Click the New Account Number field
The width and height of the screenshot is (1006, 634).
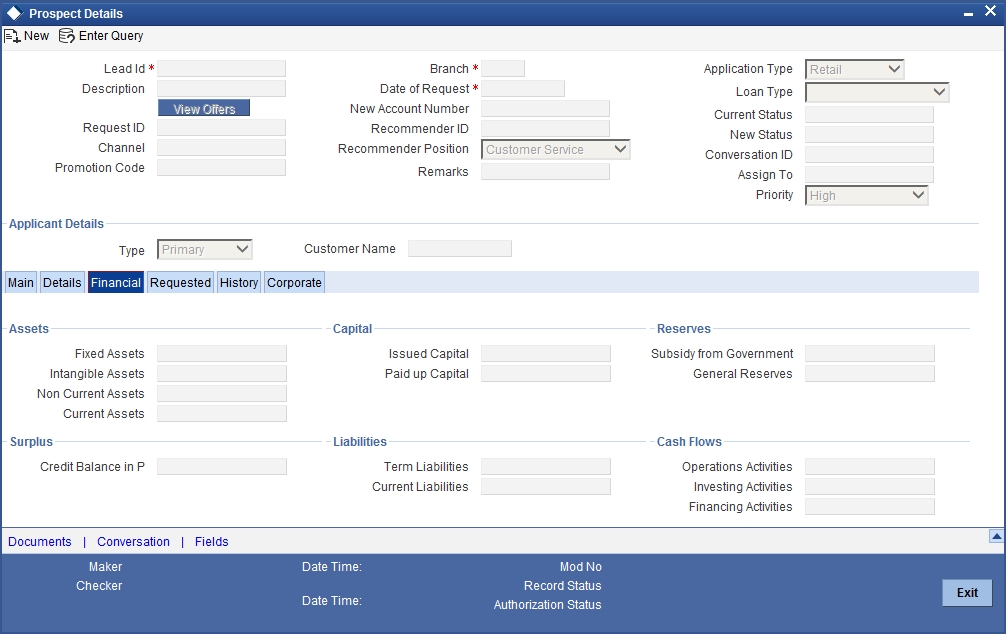[545, 108]
